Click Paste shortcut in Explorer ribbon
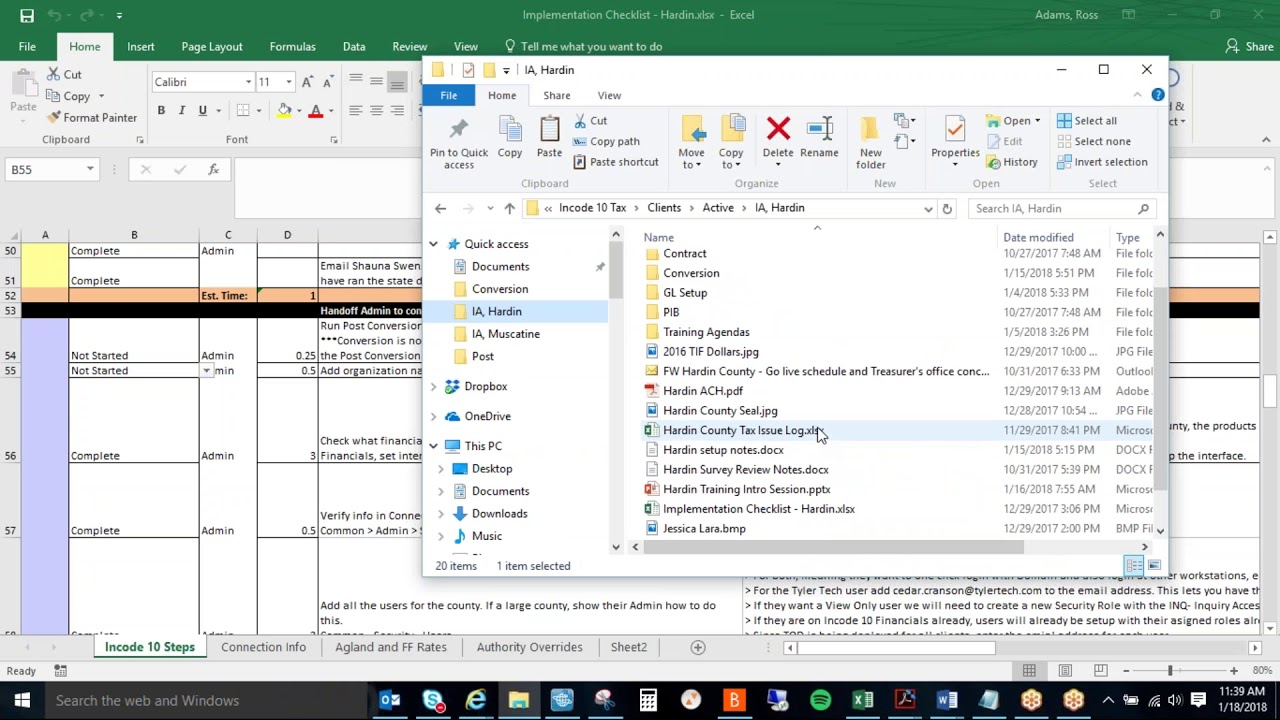 [x=616, y=162]
